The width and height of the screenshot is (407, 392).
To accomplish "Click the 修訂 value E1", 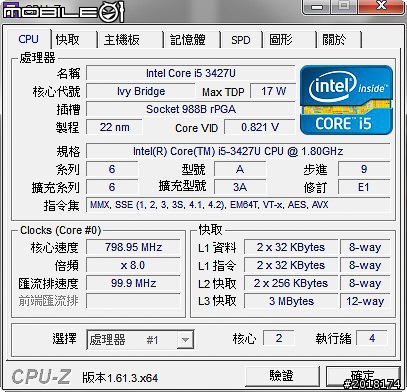I will pyautogui.click(x=364, y=187).
